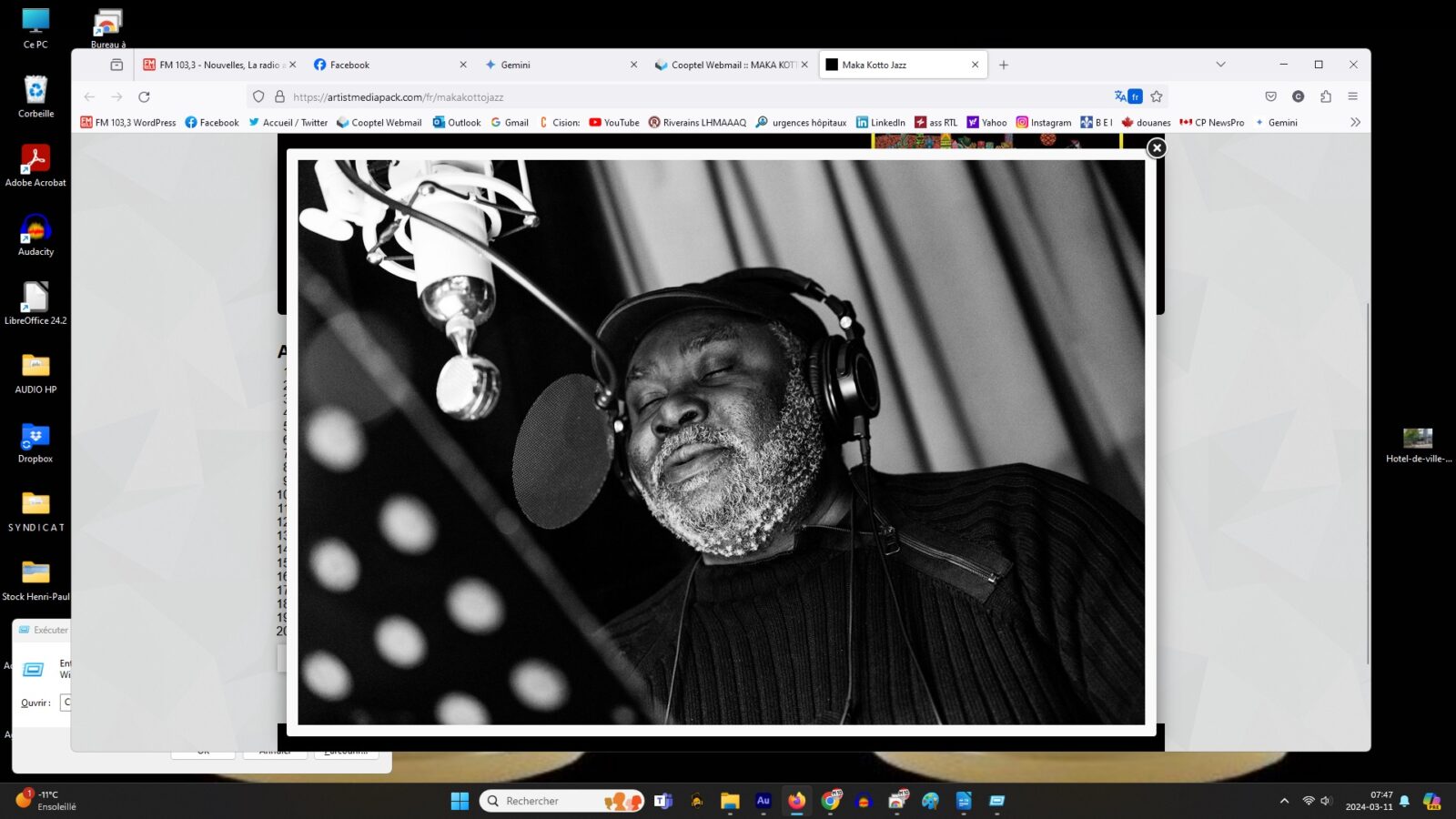Open the Firefox extensions puzzle icon
The width and height of the screenshot is (1456, 819).
pyautogui.click(x=1325, y=96)
